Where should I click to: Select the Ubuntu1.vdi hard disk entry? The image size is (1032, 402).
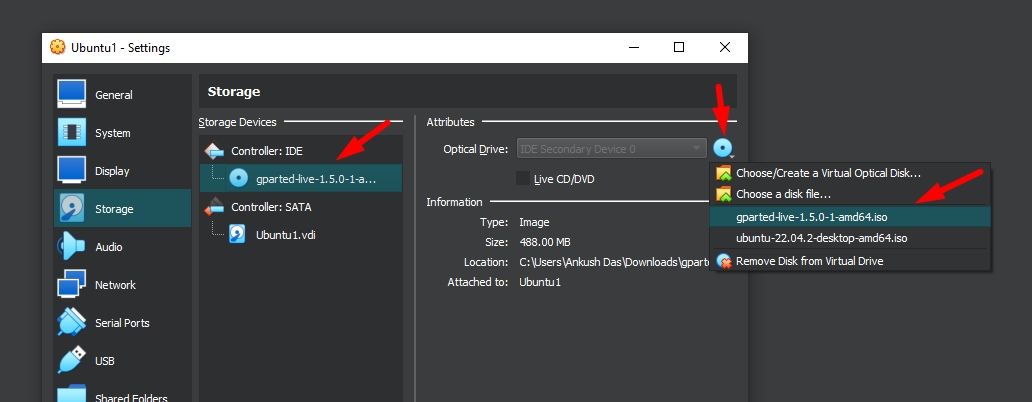[301, 234]
